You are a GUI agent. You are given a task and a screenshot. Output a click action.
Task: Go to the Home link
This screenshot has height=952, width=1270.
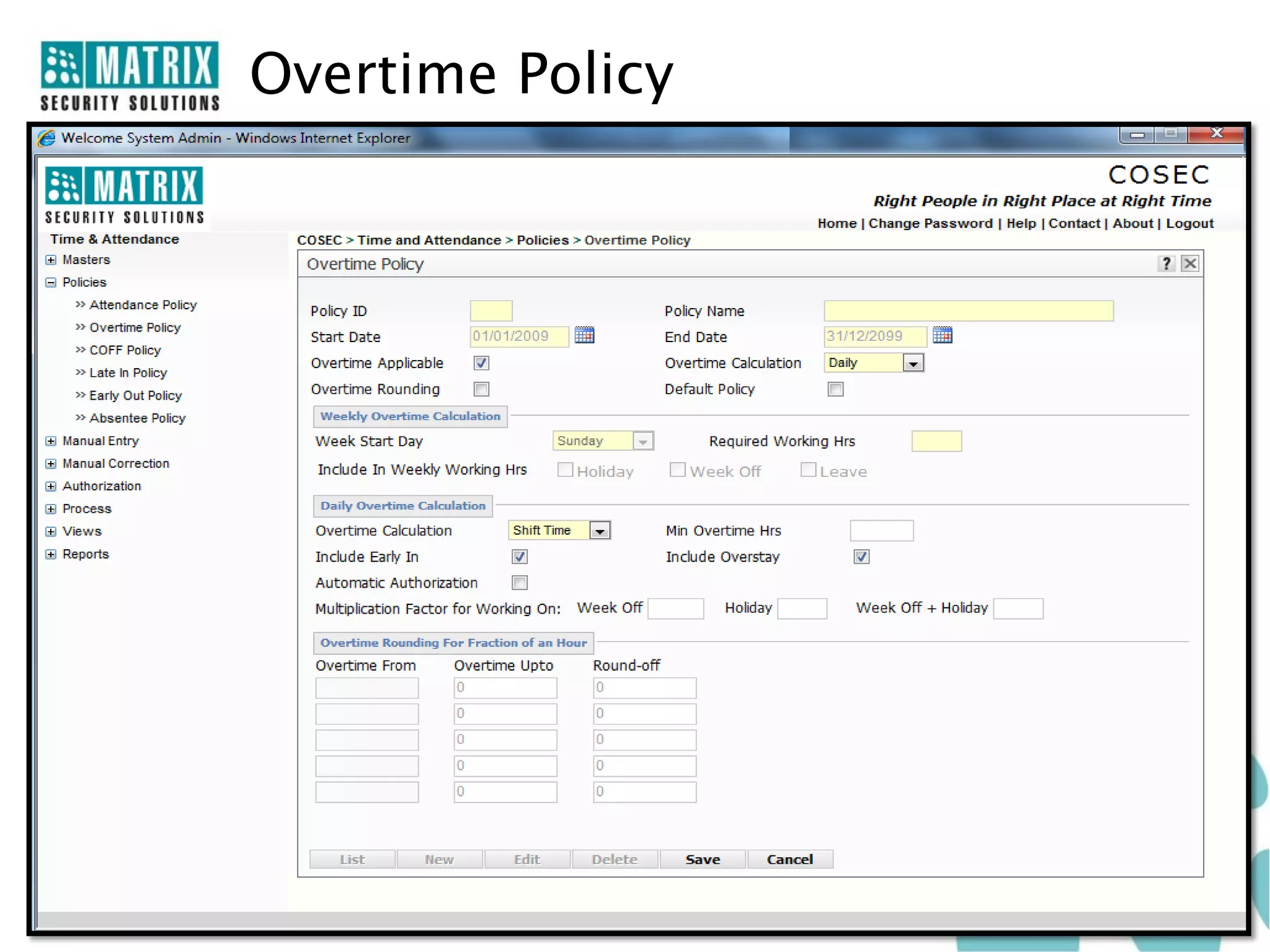837,223
